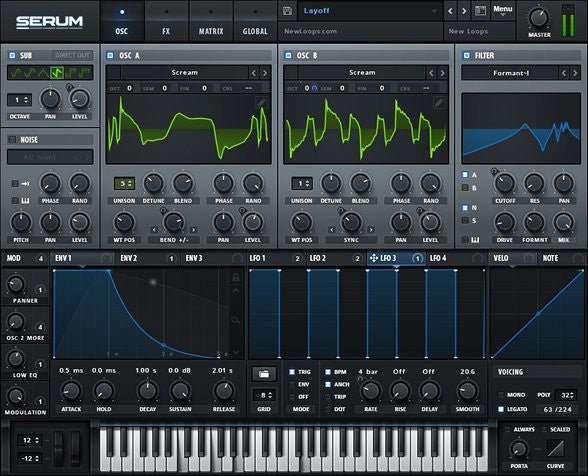Toggle filter routing for oscillator B

click(x=465, y=188)
